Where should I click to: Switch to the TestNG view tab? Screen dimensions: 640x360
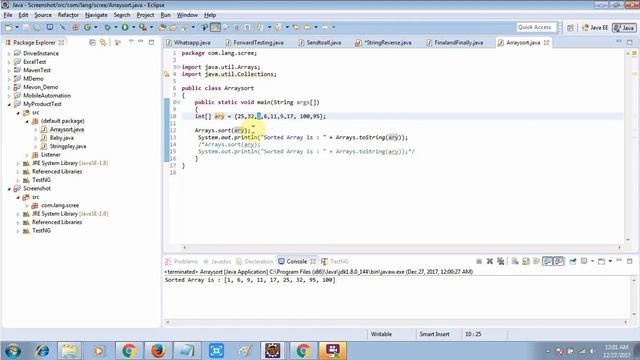tap(335, 262)
